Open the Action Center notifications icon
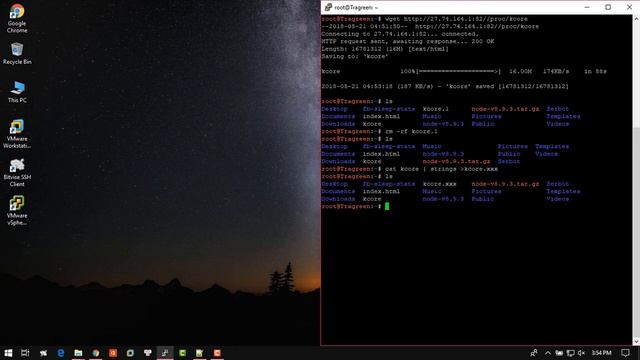 point(625,353)
